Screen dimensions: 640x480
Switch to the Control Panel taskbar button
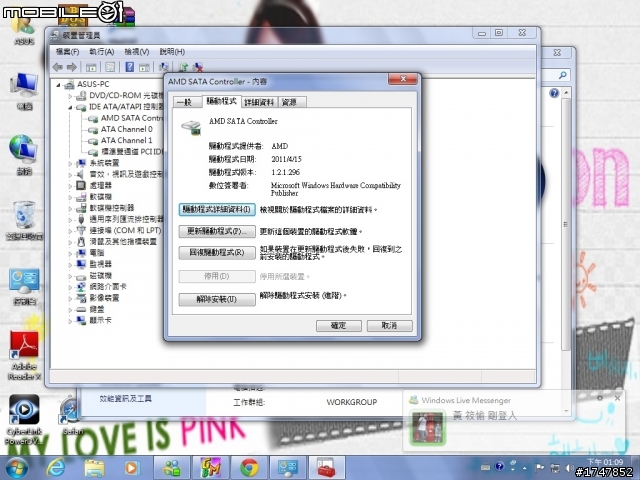288,468
